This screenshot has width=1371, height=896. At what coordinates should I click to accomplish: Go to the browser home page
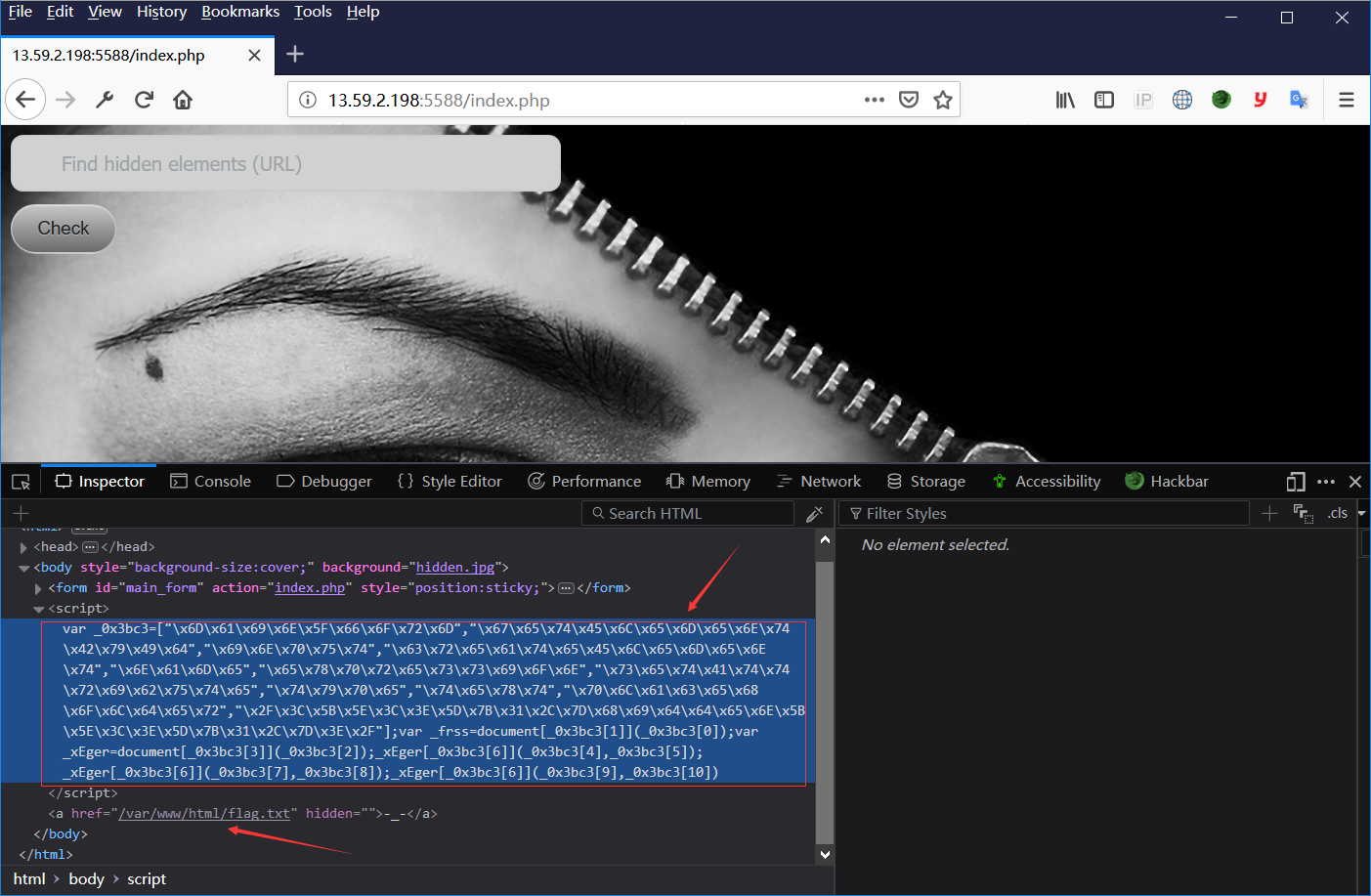(x=183, y=100)
